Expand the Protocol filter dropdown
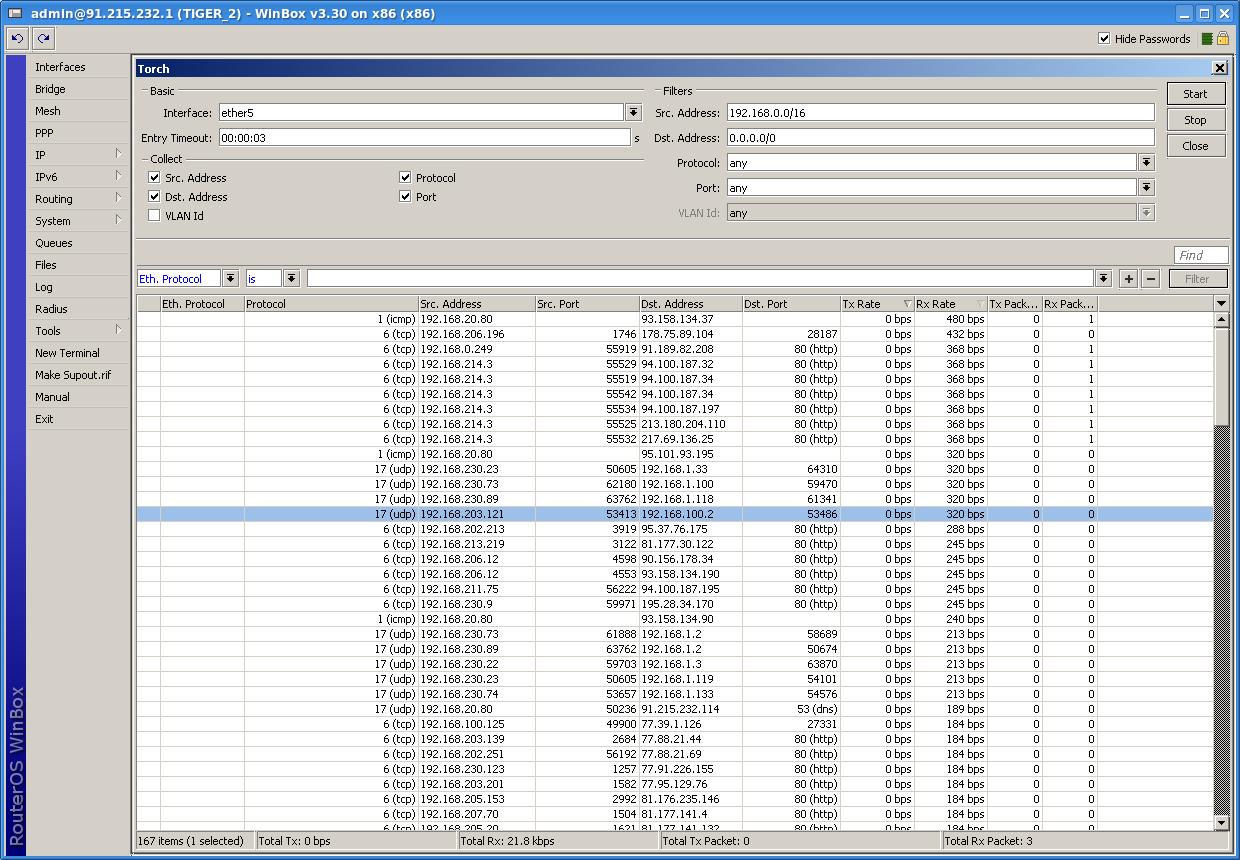Viewport: 1240px width, 860px height. (1146, 163)
